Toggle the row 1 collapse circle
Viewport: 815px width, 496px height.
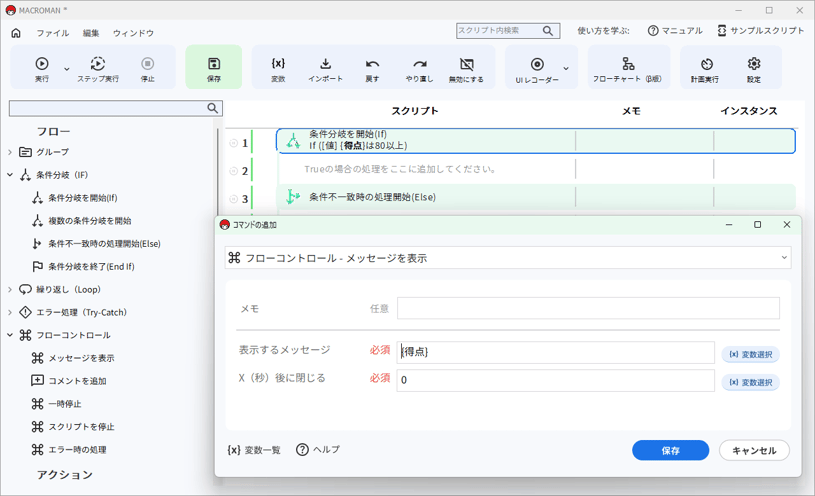234,143
